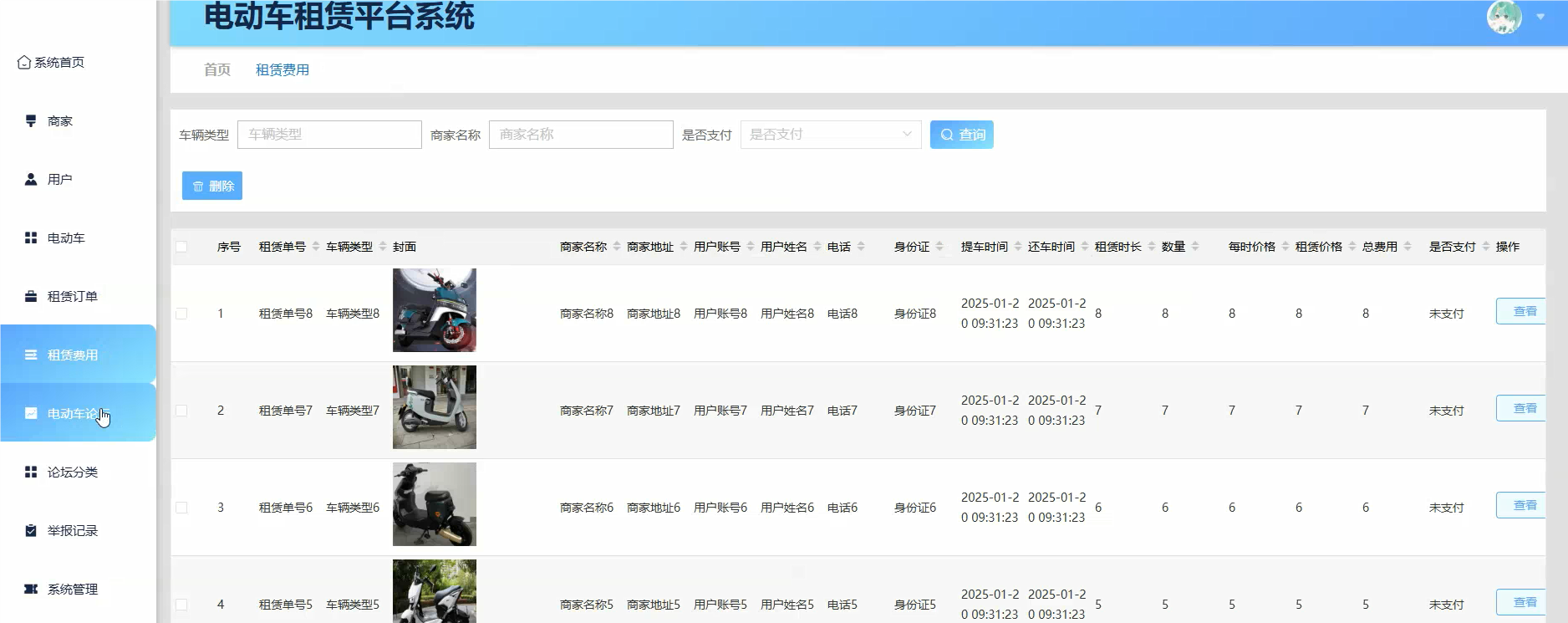Click the home icon beside 系统首页
Screen dimensions: 1568x623
[24, 63]
